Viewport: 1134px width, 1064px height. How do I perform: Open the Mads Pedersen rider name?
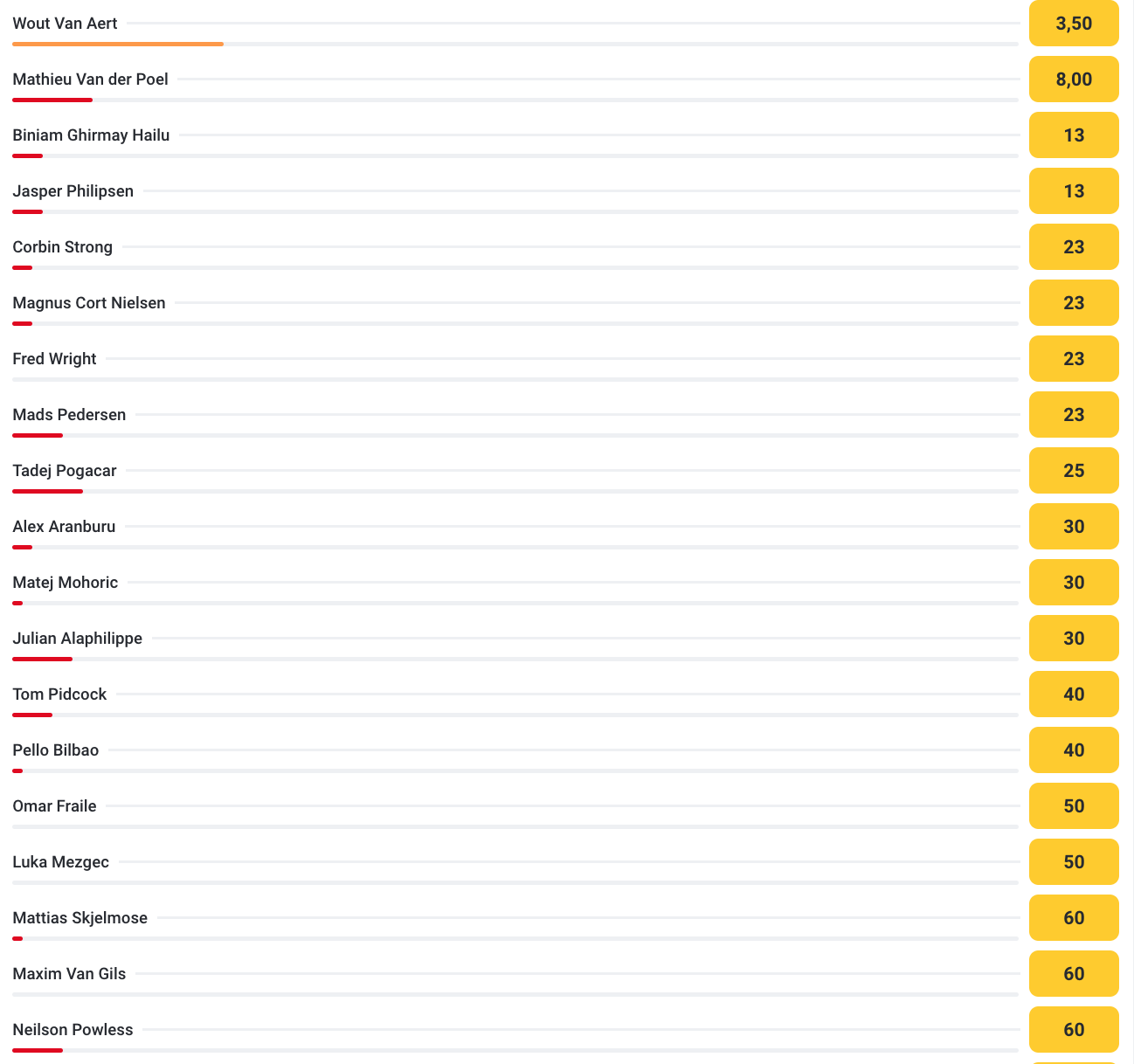click(69, 415)
